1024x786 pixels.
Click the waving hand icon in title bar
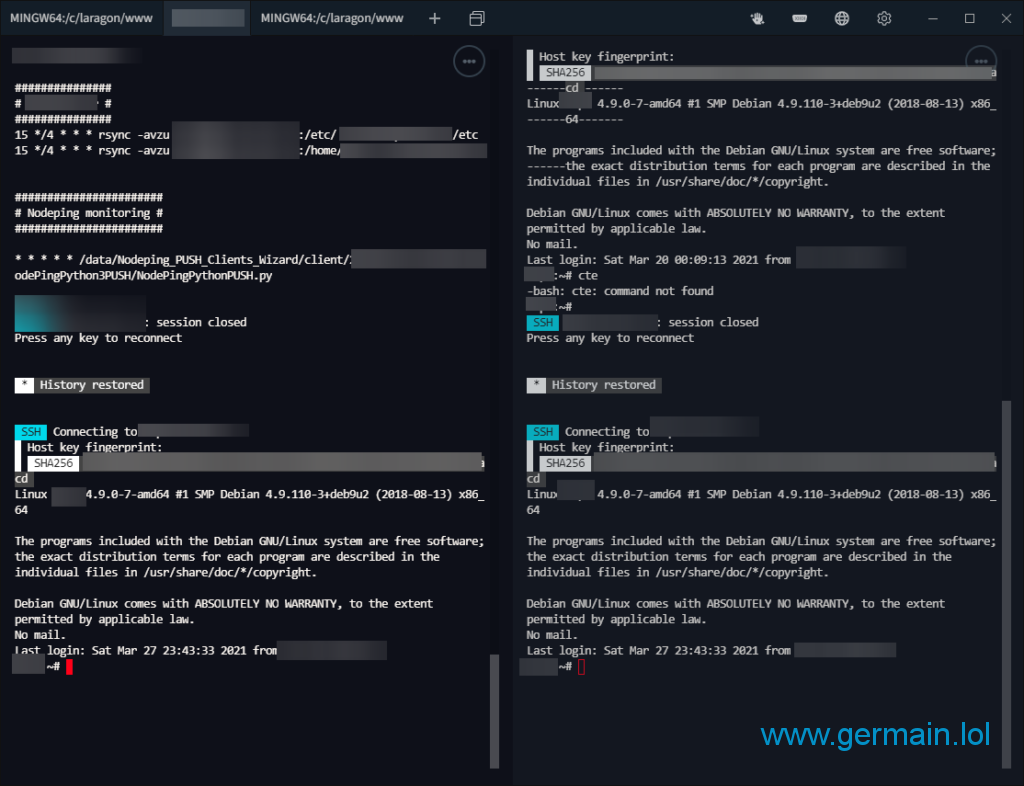[759, 18]
